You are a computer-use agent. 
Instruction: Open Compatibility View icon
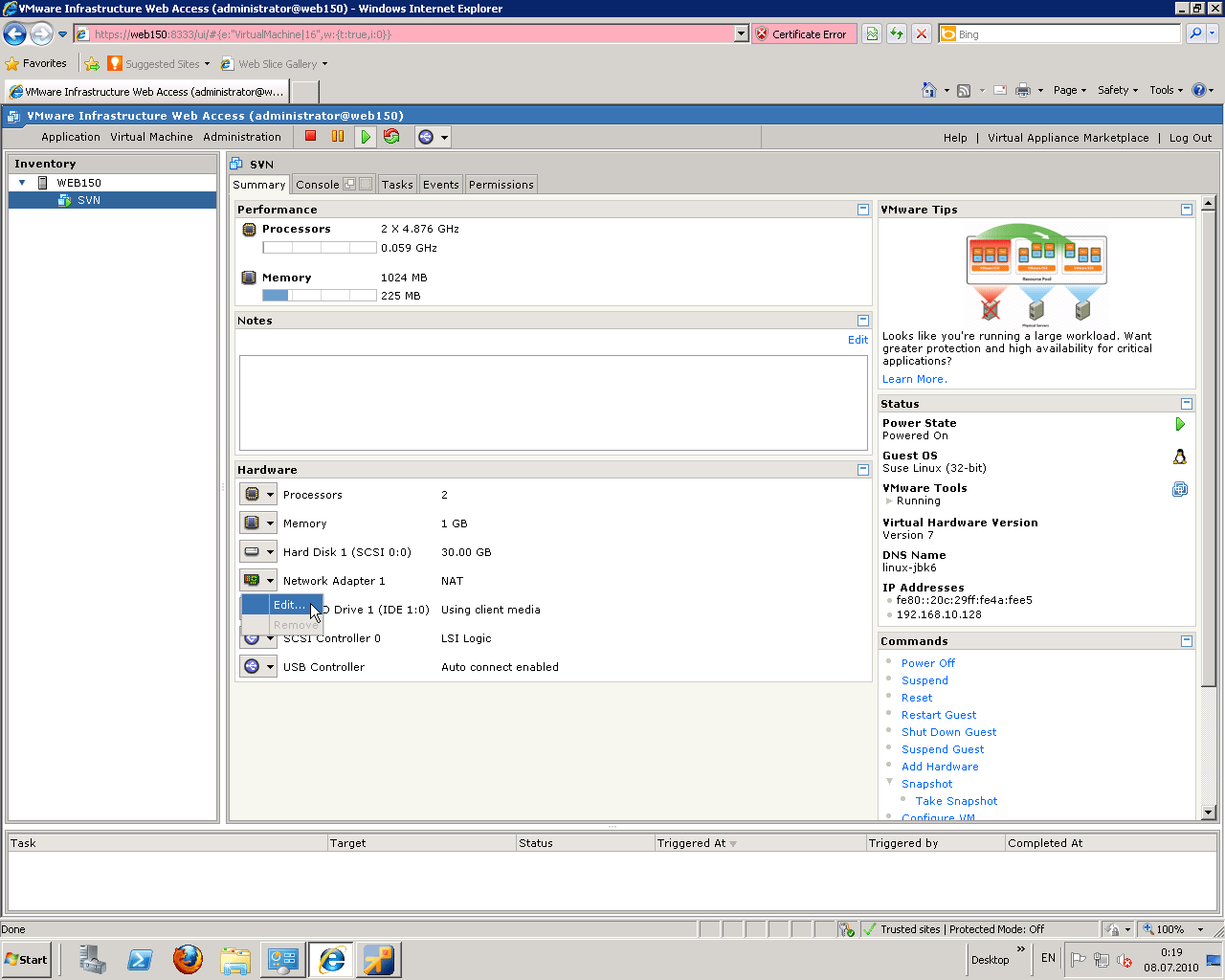[x=872, y=34]
